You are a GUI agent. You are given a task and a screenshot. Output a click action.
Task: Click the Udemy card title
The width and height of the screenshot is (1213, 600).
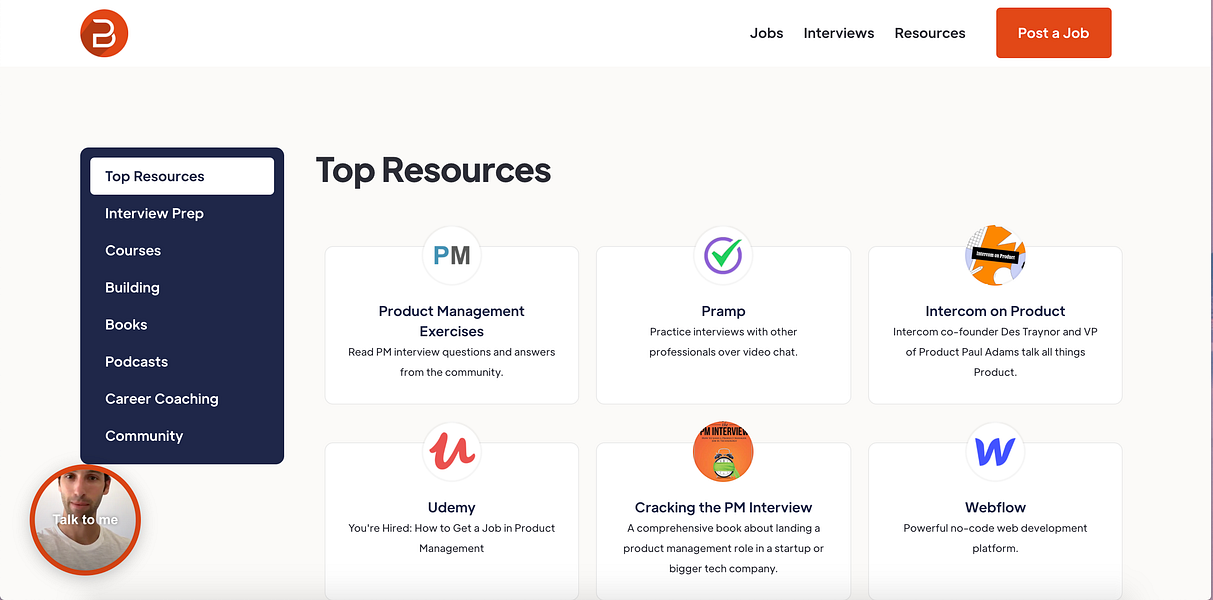[x=452, y=507]
